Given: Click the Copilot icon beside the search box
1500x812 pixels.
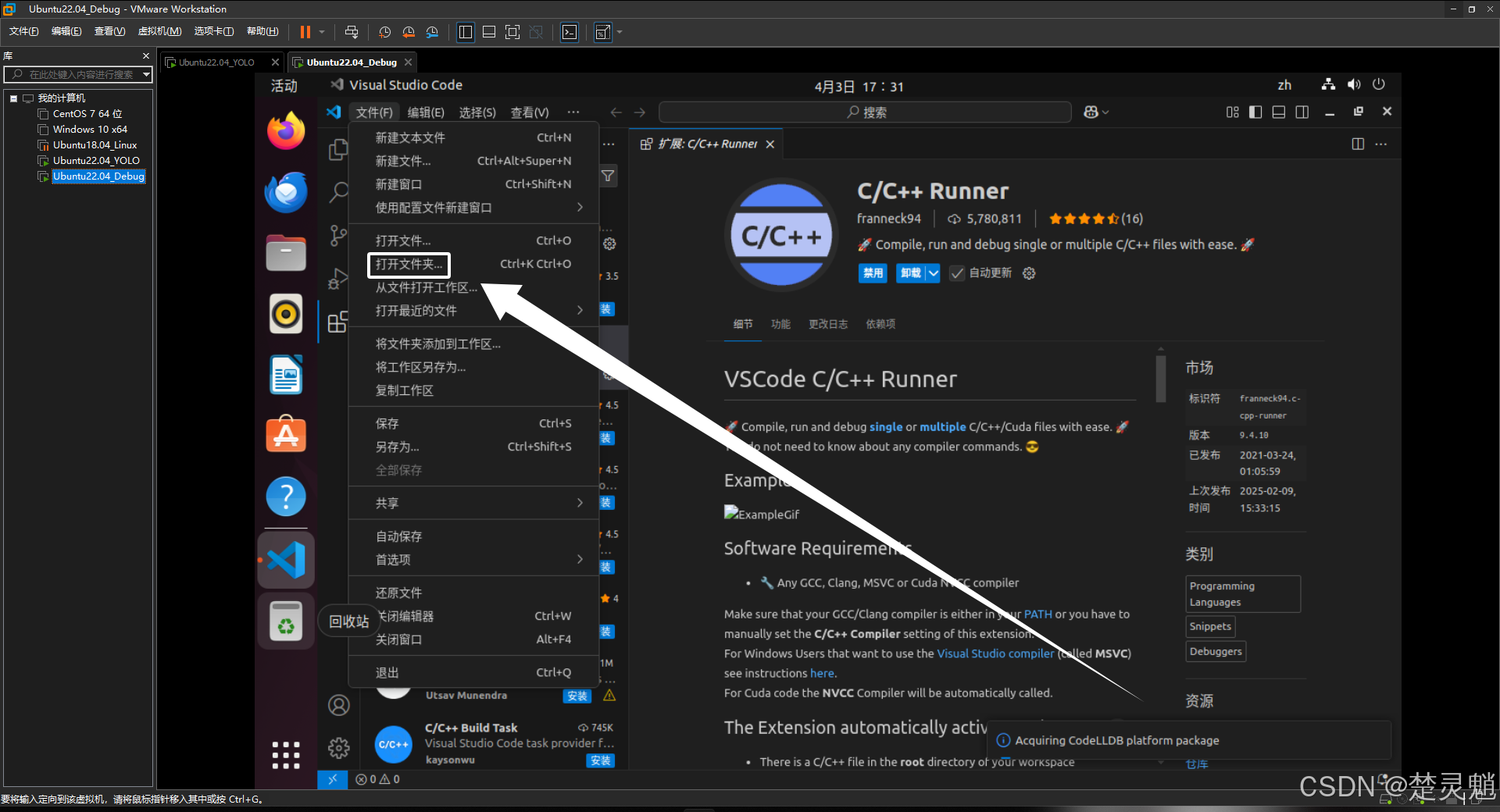Looking at the screenshot, I should 1091,112.
